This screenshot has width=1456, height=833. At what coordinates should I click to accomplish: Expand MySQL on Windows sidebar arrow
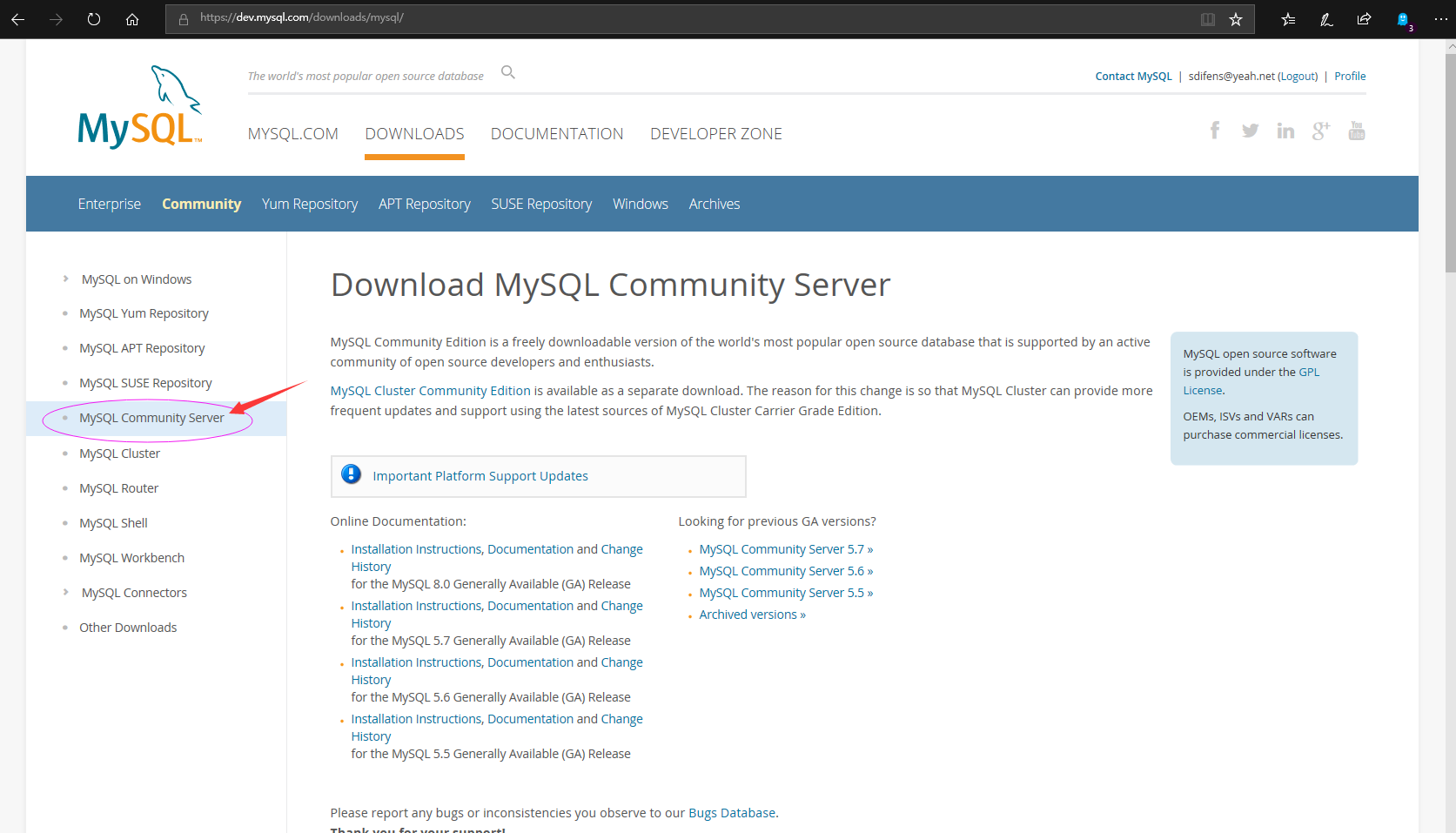pos(65,279)
